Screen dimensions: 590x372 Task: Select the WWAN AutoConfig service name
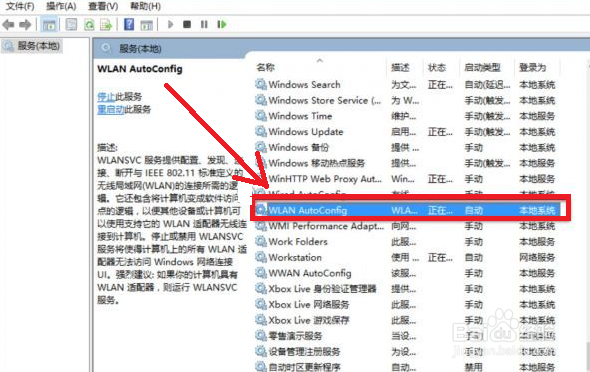pos(310,273)
